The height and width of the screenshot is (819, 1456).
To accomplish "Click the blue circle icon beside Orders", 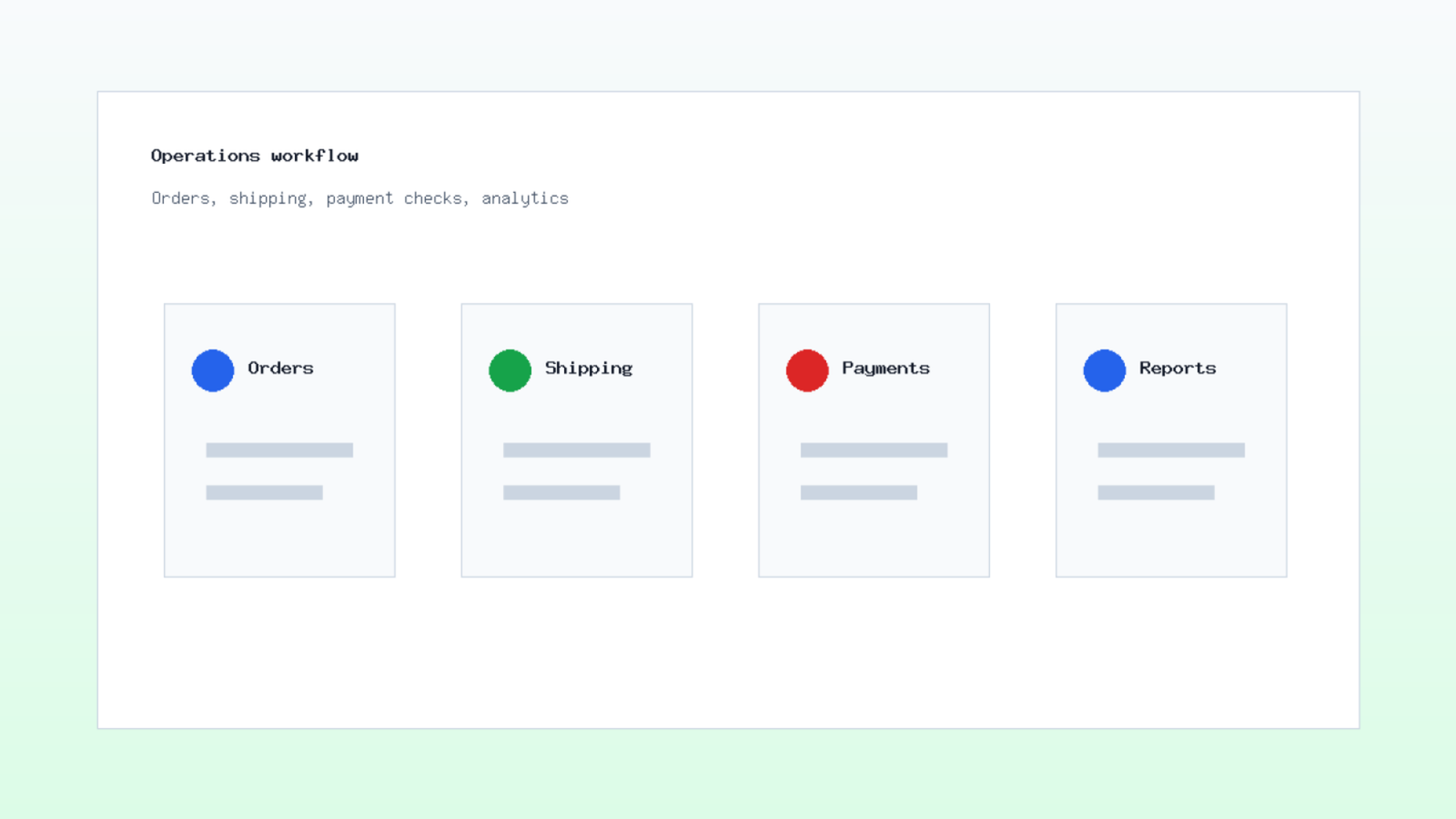I will (x=213, y=370).
